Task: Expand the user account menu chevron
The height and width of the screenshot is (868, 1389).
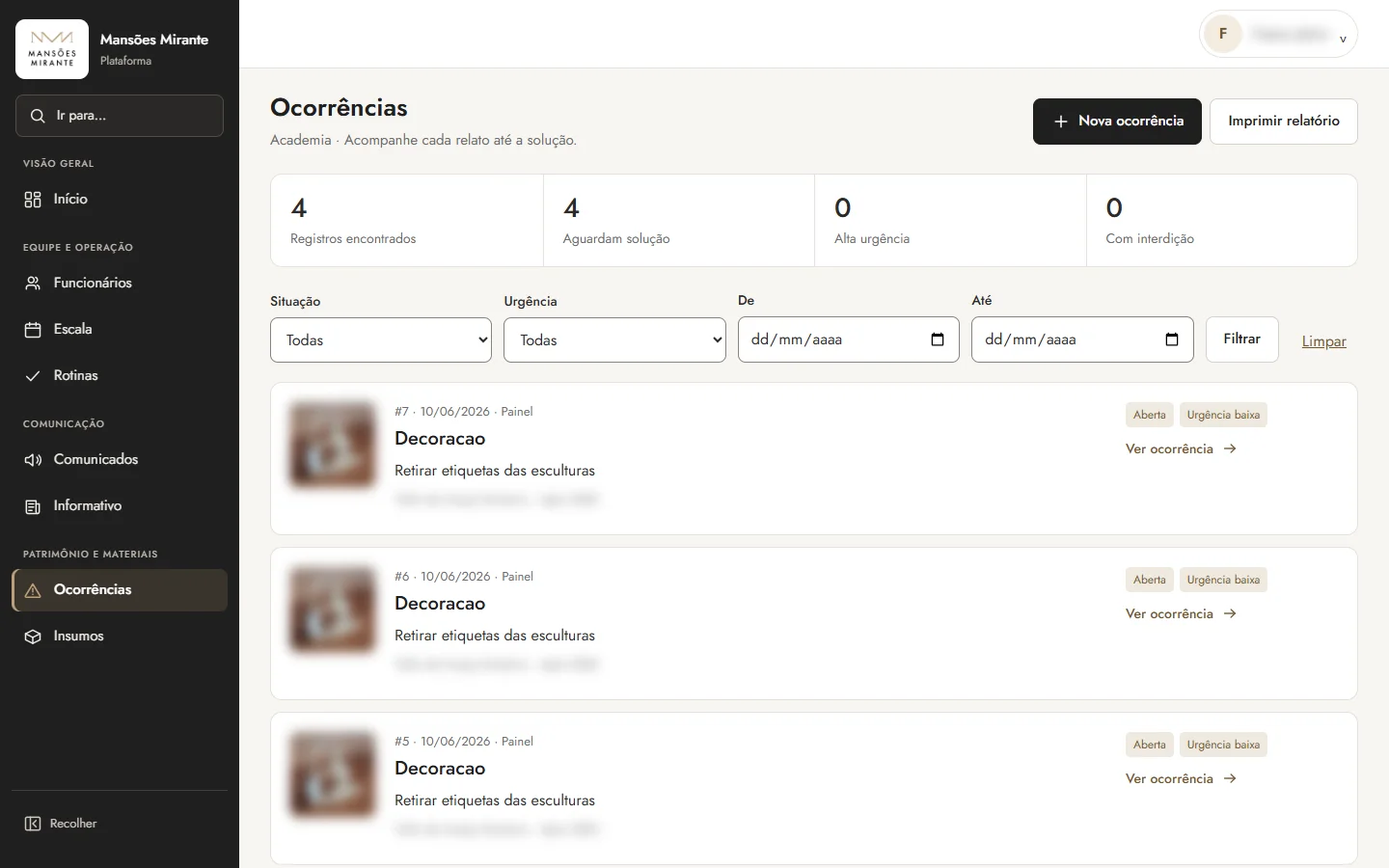Action: pyautogui.click(x=1343, y=39)
